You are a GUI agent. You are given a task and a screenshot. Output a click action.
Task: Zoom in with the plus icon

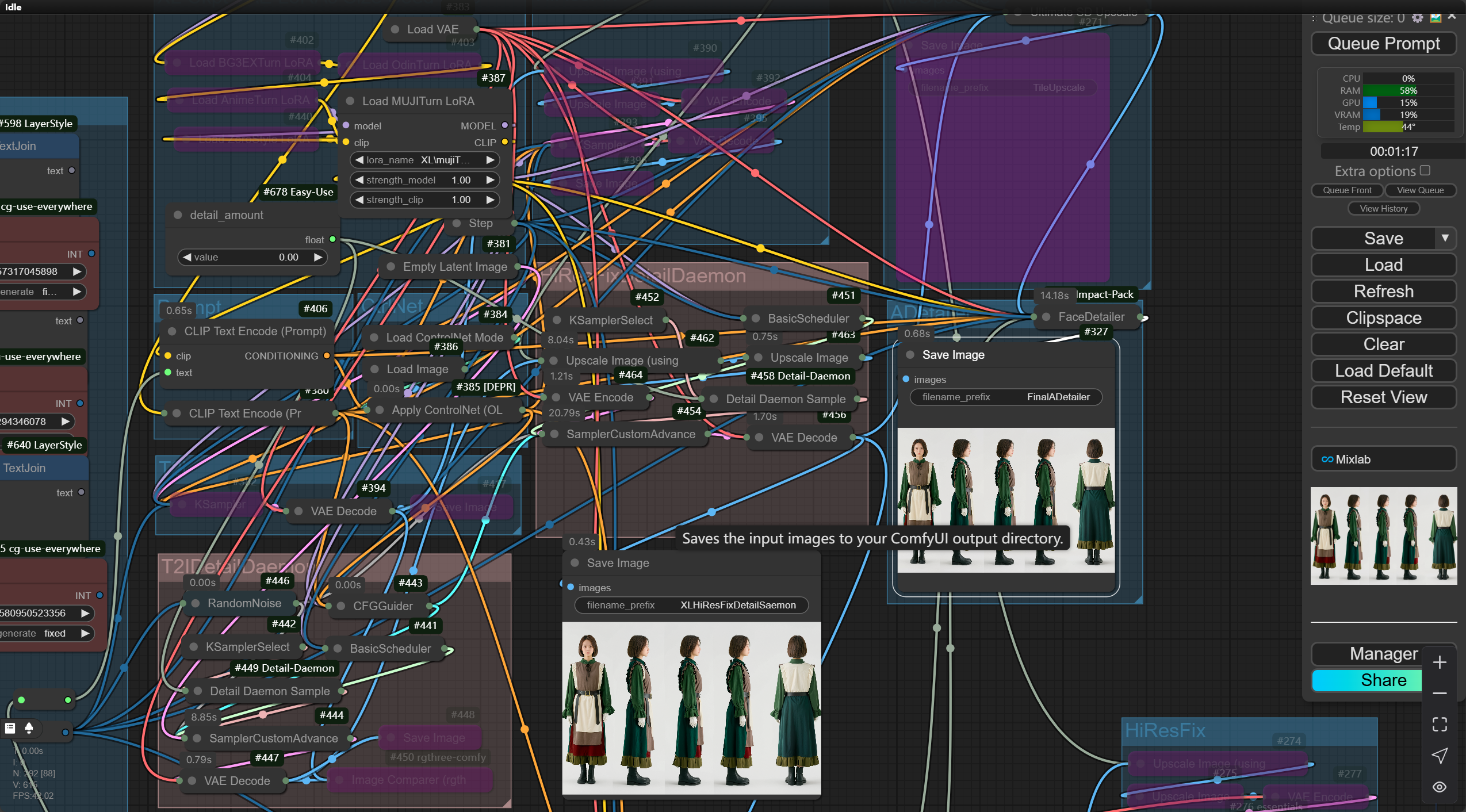point(1440,662)
